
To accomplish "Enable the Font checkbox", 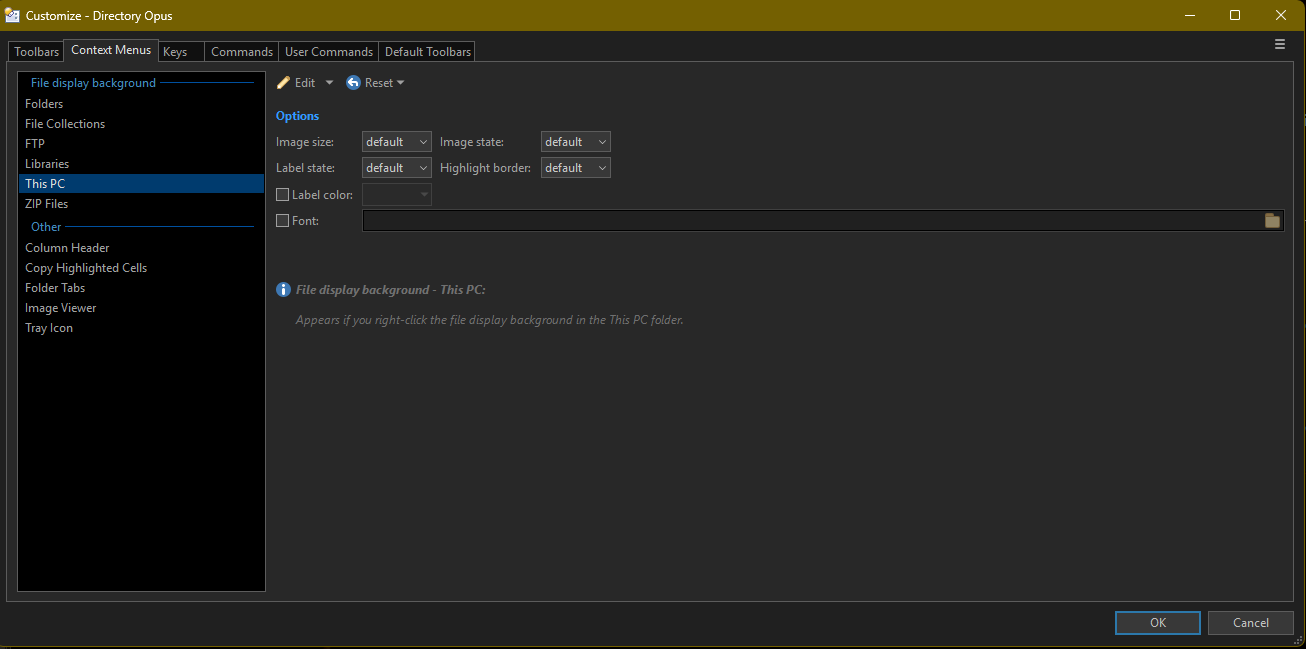I will [283, 221].
